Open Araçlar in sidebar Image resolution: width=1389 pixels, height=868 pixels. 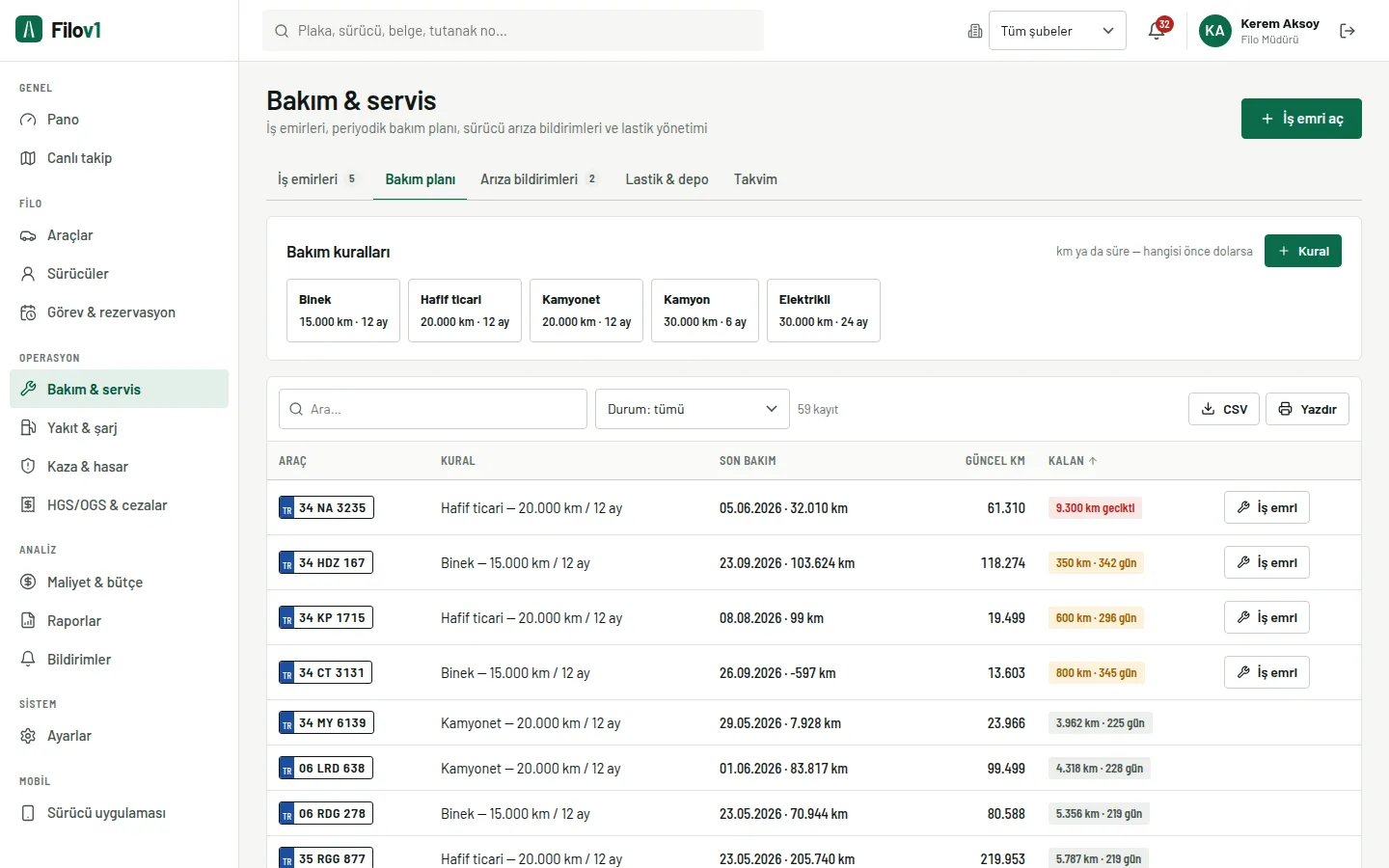119,235
